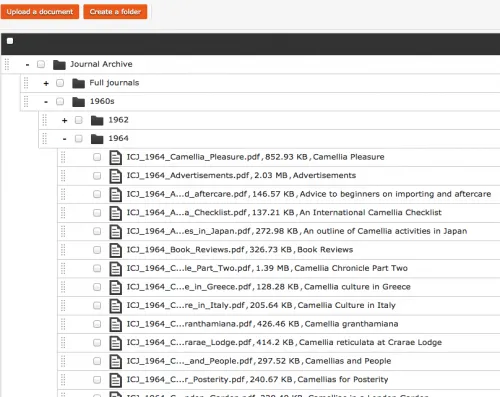Select the 1960s folder label
The height and width of the screenshot is (397, 500).
(102, 101)
